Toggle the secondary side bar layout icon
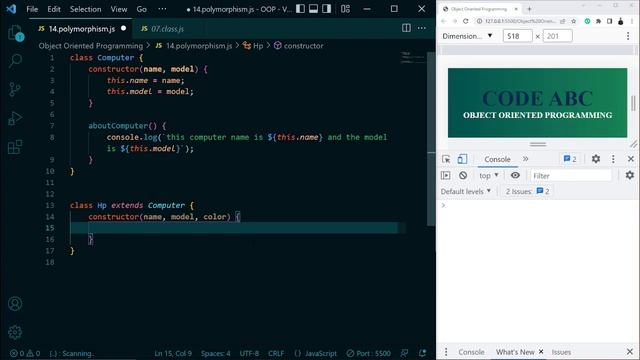Screen dimensions: 640x360 pyautogui.click(x=327, y=9)
